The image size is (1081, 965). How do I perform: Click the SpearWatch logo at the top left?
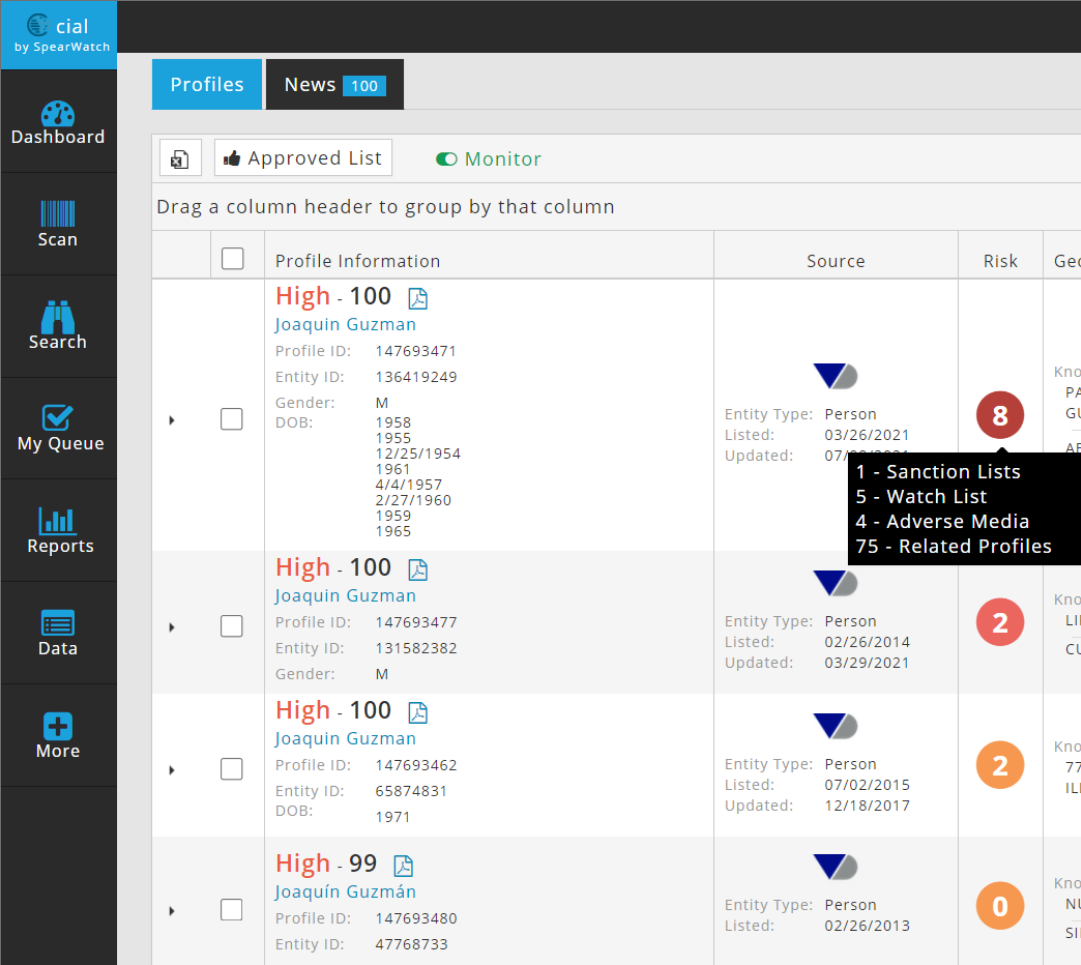point(59,34)
